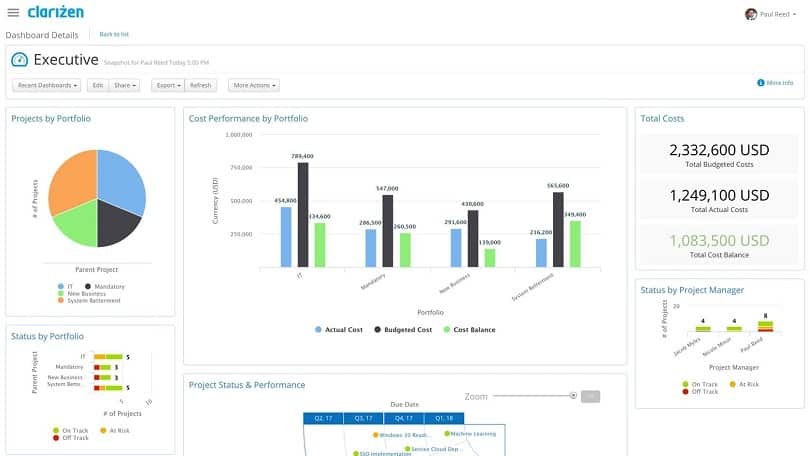Toggle the Budgeted Cost legend marker

coord(378,329)
